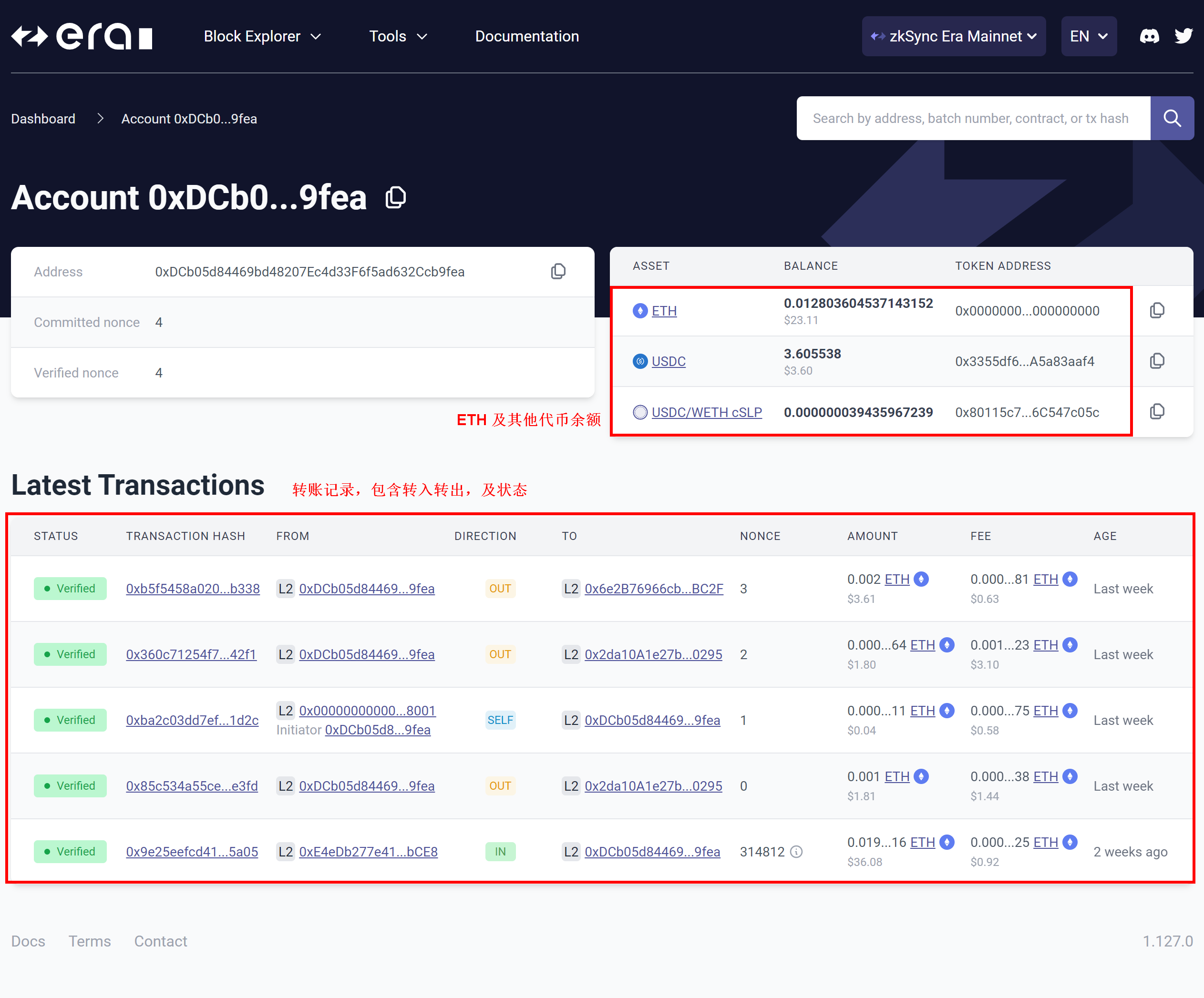Click the search magnifier button

coord(1172,119)
